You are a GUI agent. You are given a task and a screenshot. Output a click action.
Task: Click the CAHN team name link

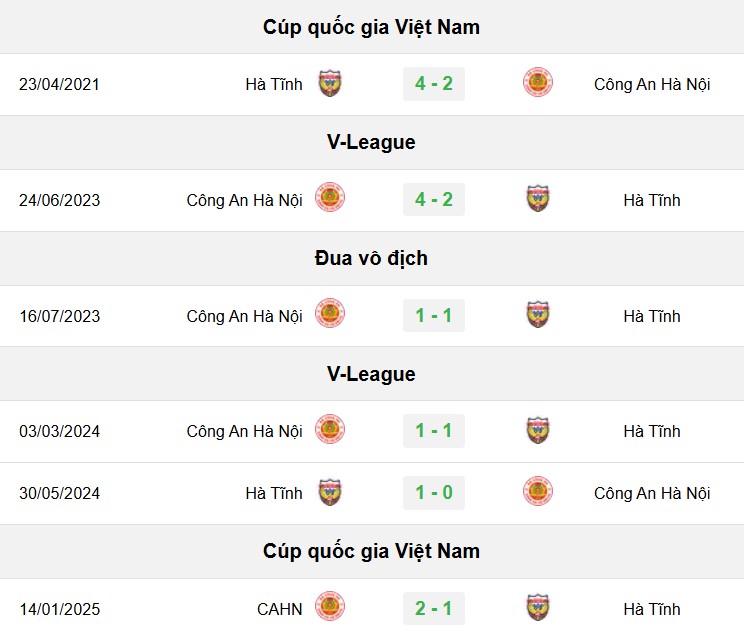pyautogui.click(x=279, y=609)
